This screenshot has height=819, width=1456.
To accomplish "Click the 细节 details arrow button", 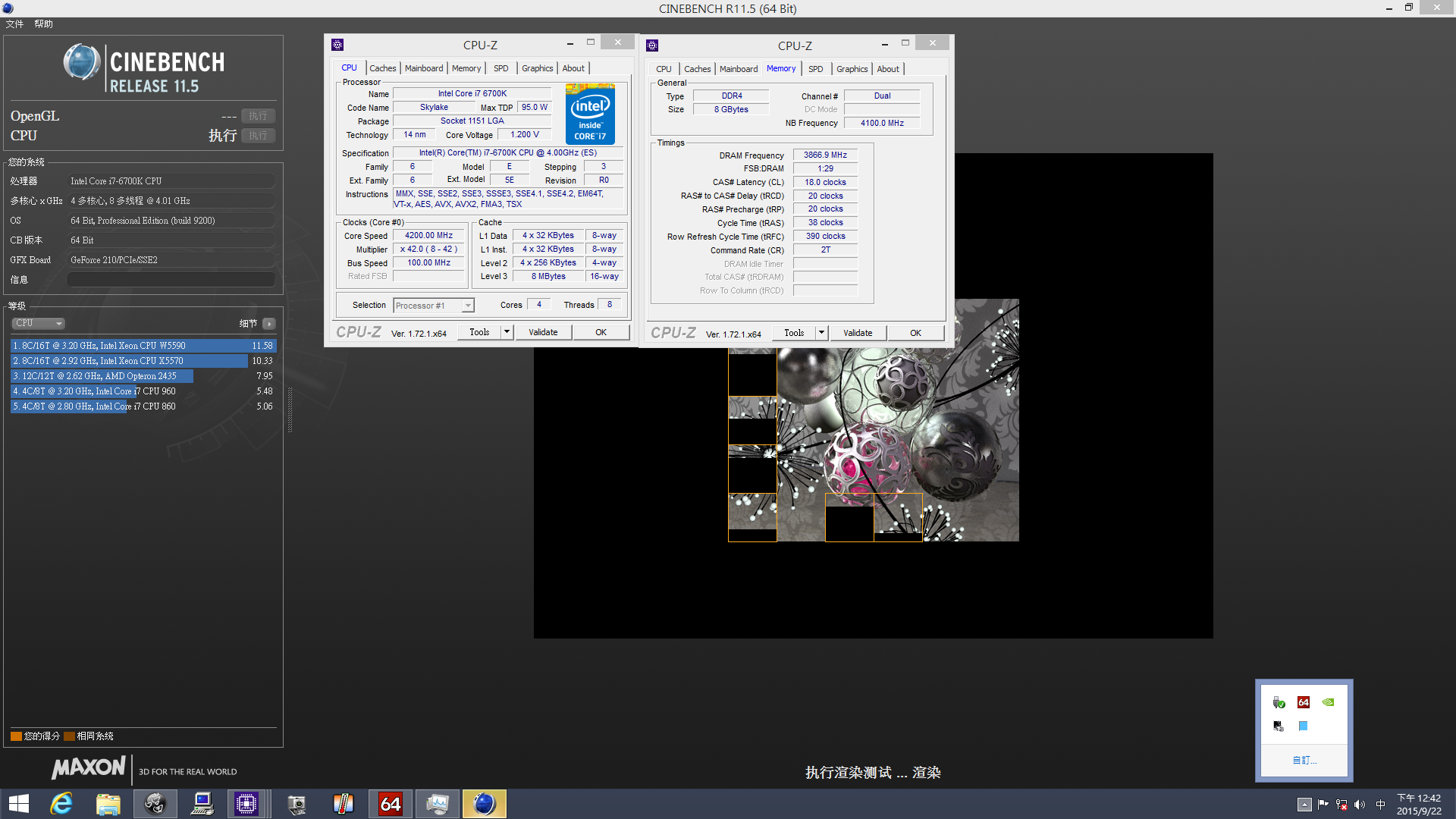I will (268, 324).
